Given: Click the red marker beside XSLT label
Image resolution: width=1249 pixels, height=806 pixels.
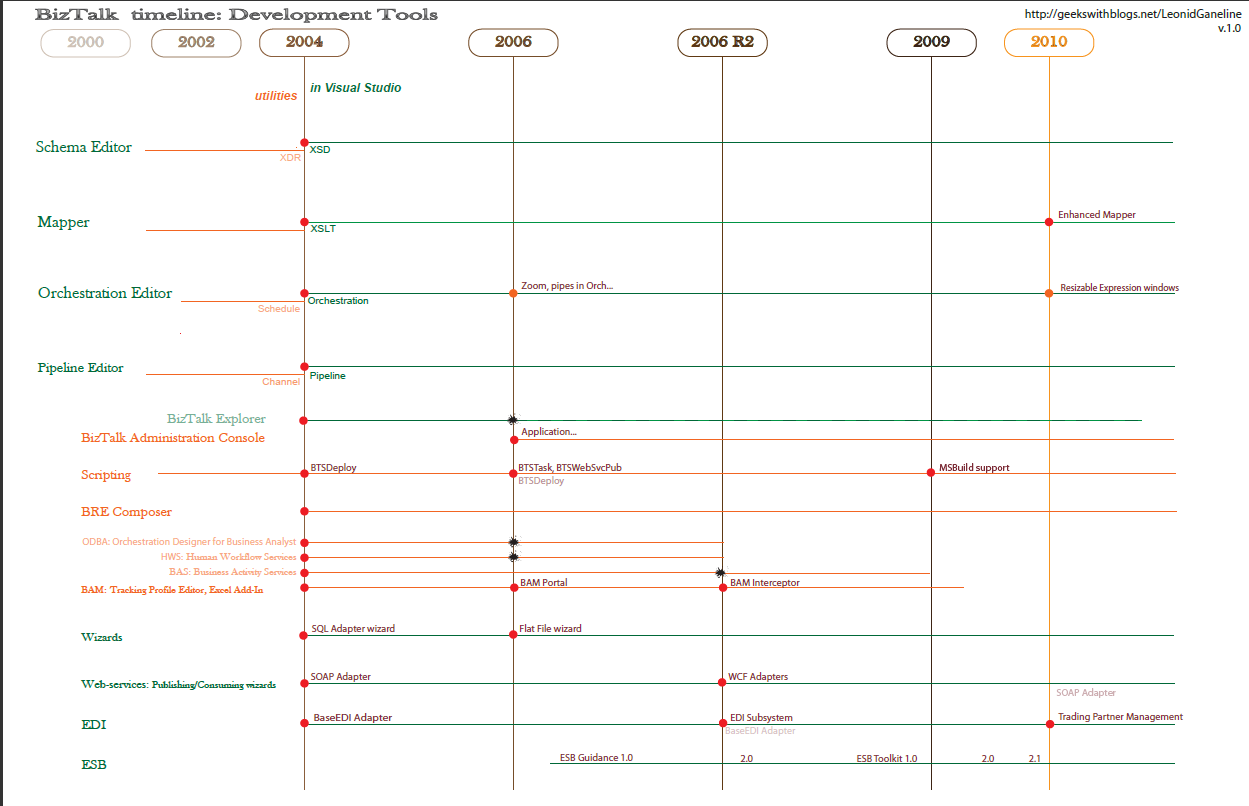Looking at the screenshot, I should coord(304,222).
